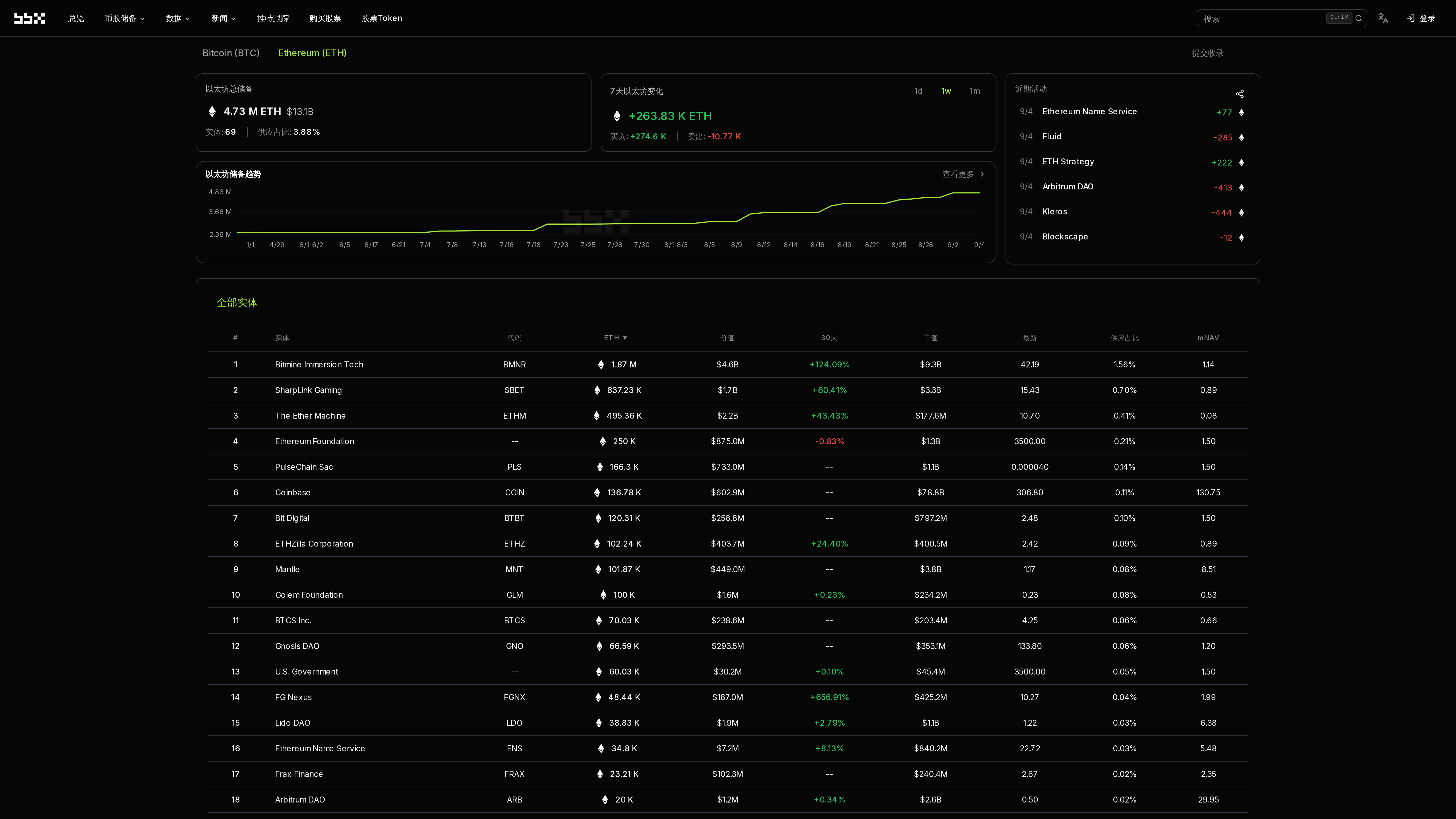
Task: Click ETH icon in Frax Finance row
Action: point(600,774)
